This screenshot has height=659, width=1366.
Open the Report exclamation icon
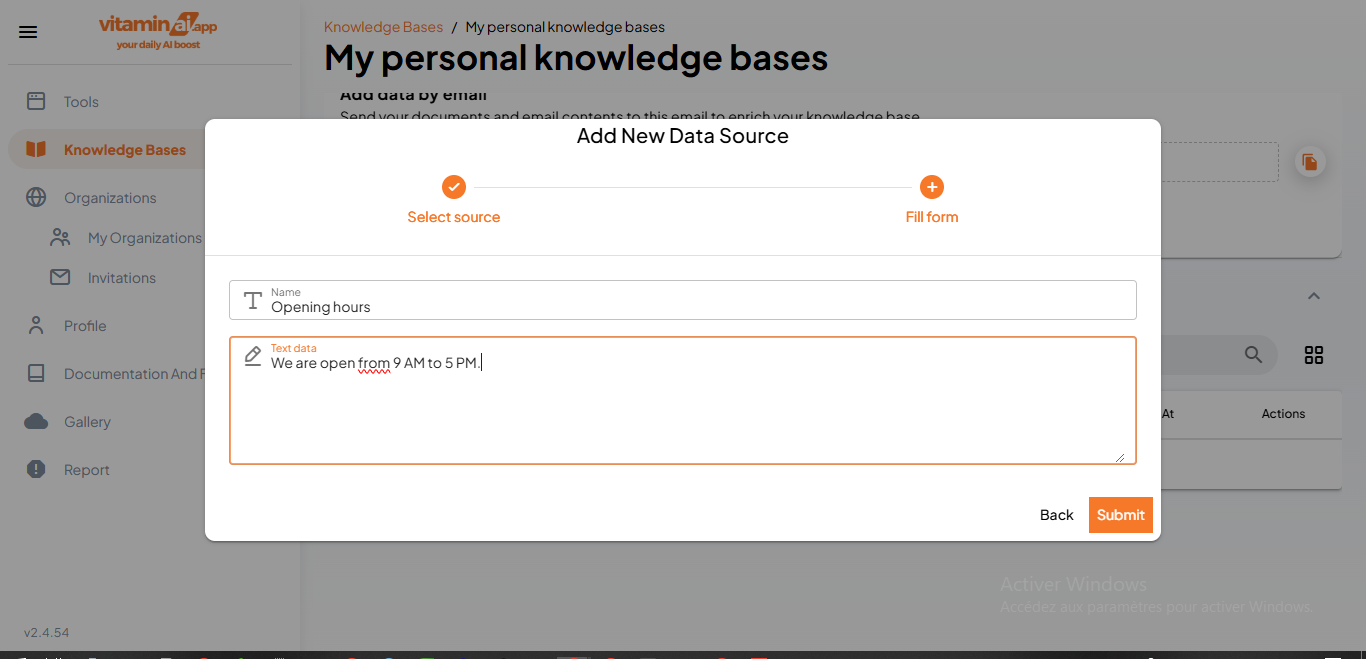click(x=36, y=469)
